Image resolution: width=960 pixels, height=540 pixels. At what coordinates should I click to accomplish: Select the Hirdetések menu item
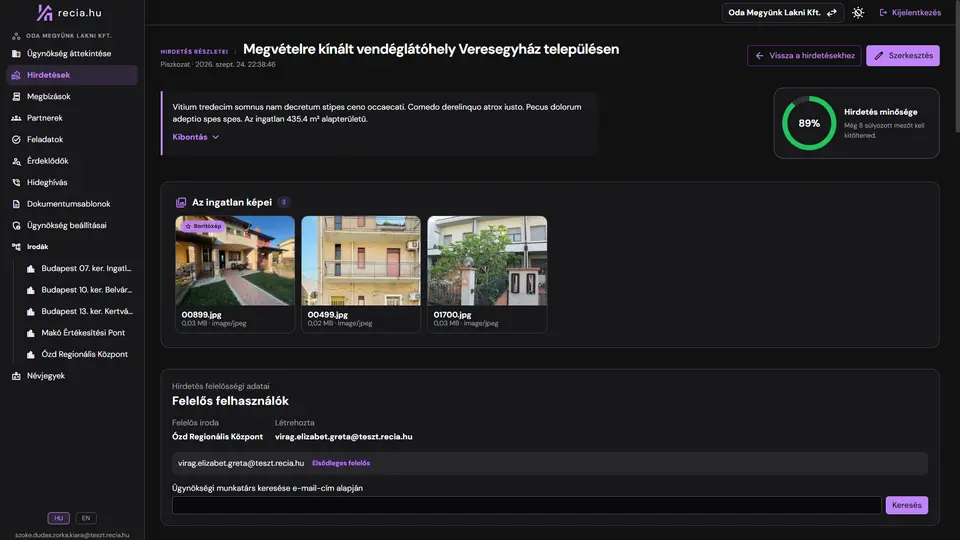click(x=72, y=75)
